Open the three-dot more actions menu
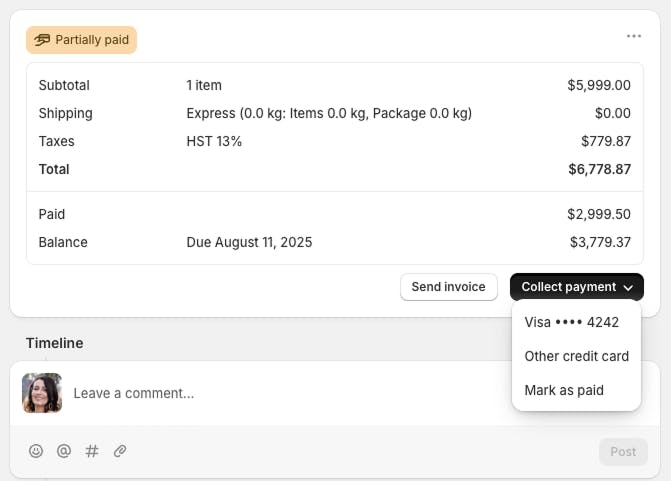The height and width of the screenshot is (481, 671). [x=634, y=36]
